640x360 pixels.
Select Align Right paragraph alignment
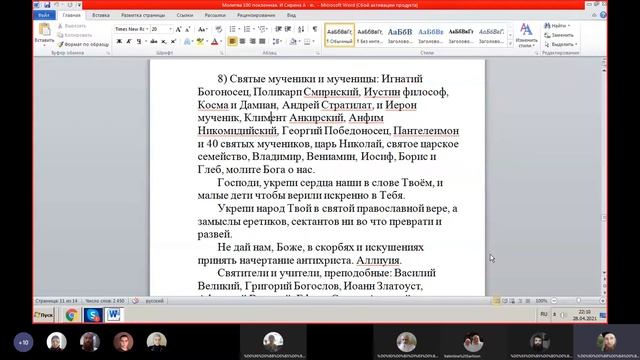pyautogui.click(x=252, y=41)
